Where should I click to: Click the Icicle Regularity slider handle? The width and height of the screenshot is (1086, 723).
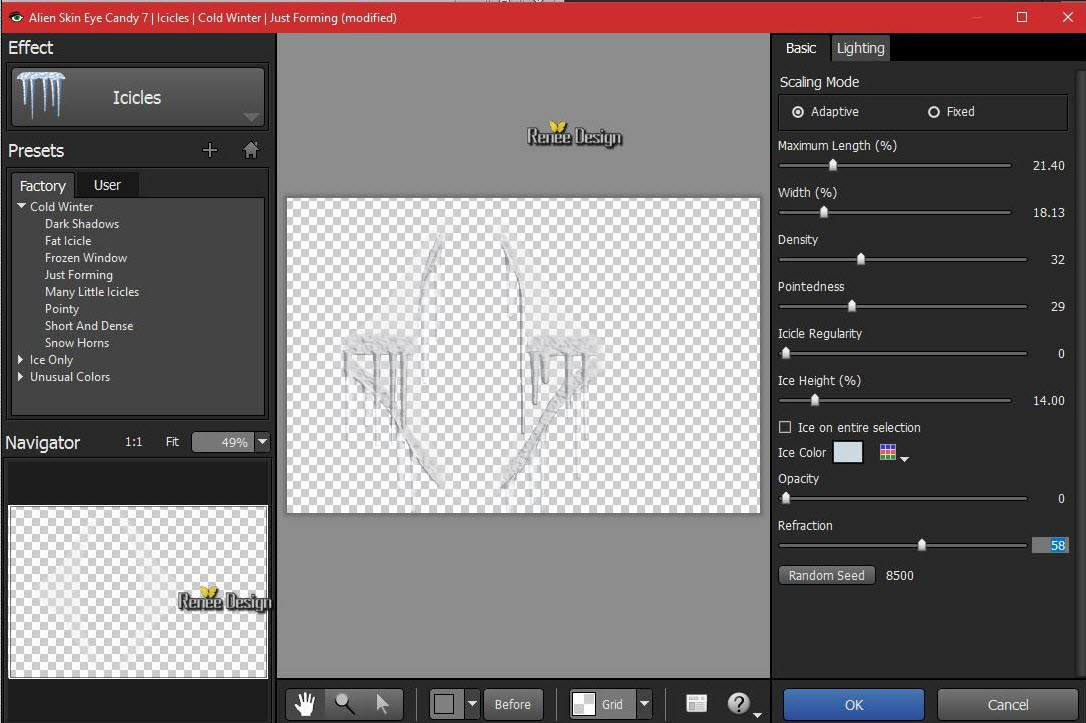tap(785, 353)
